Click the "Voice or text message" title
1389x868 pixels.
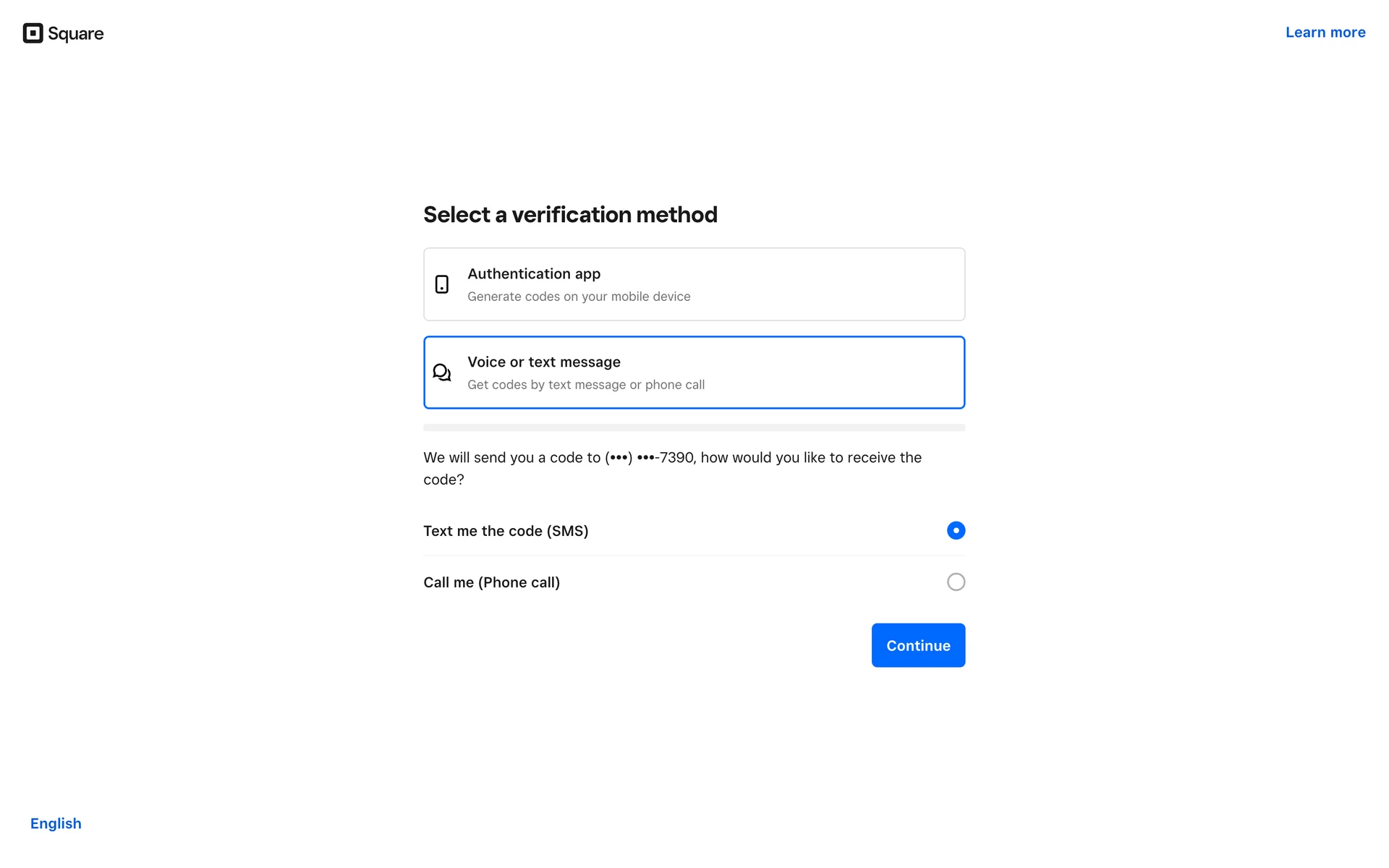544,362
